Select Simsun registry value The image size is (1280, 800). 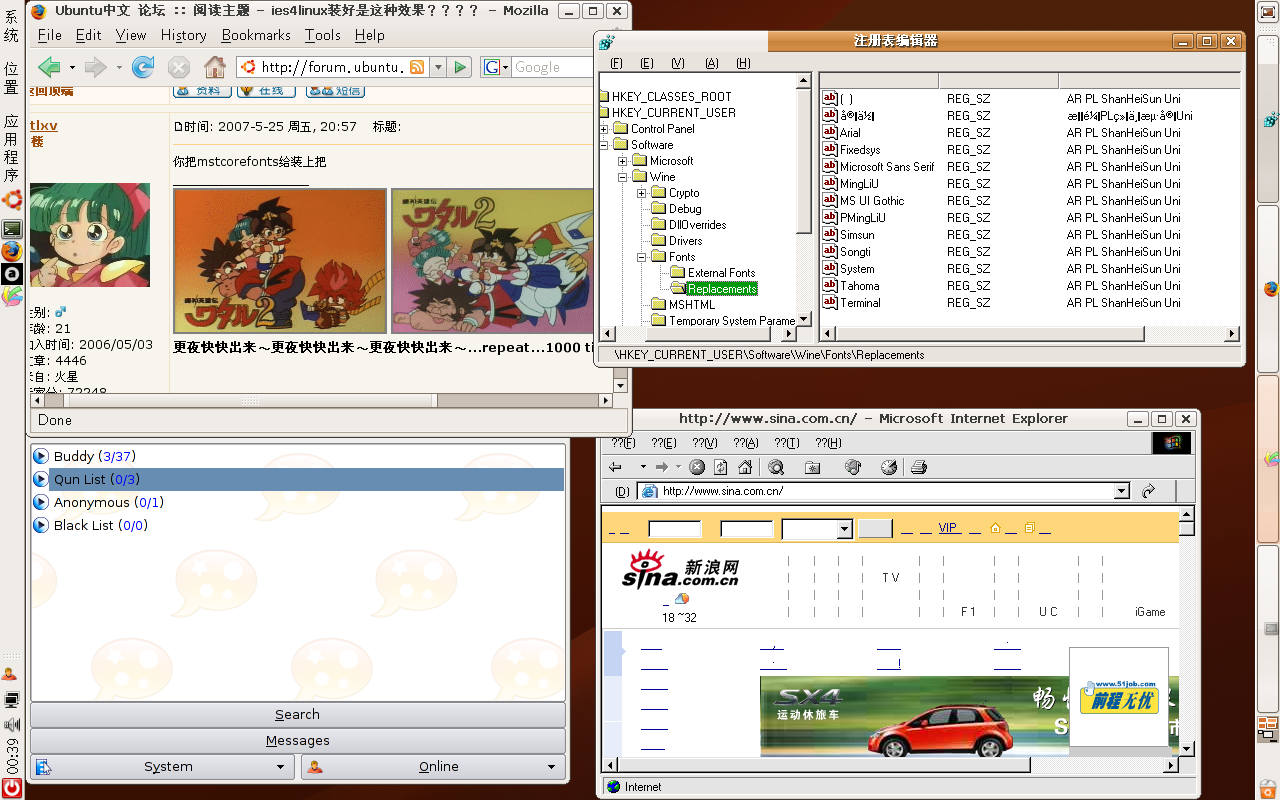click(x=857, y=234)
